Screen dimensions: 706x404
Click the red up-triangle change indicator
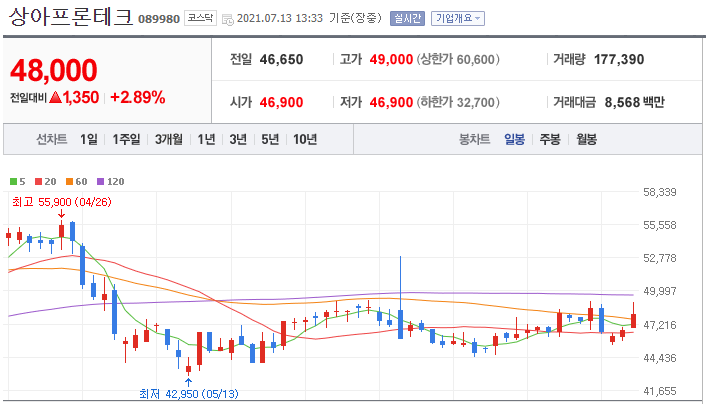pos(55,97)
